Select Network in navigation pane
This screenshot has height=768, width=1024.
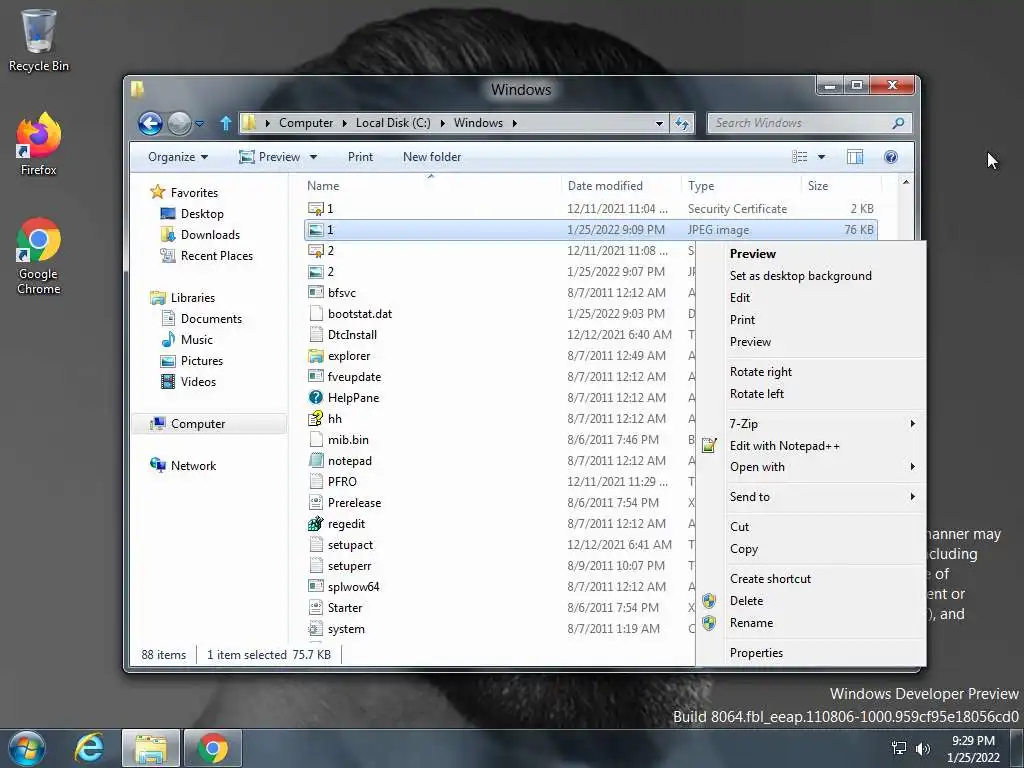coord(184,466)
